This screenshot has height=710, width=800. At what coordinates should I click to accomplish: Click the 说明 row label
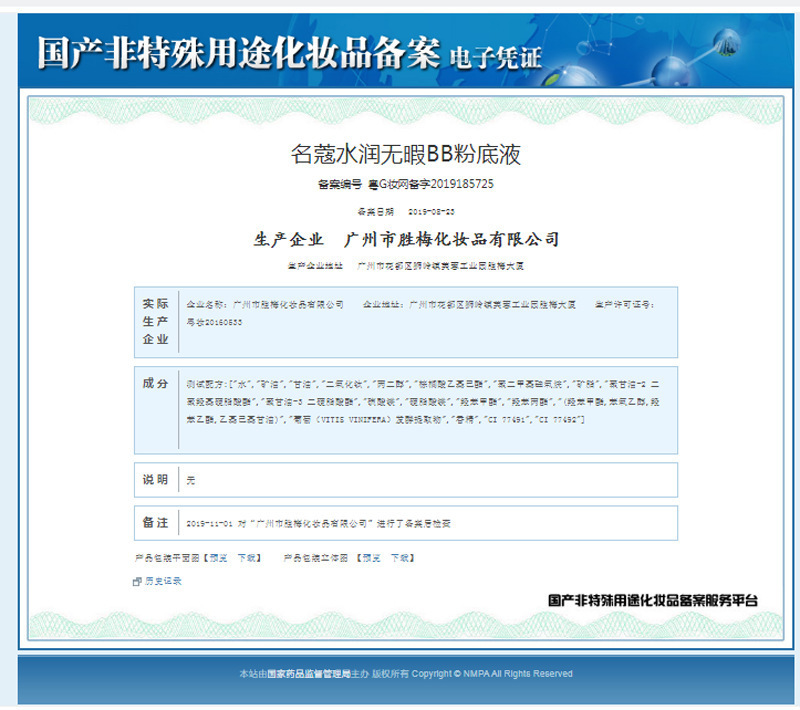pyautogui.click(x=156, y=479)
